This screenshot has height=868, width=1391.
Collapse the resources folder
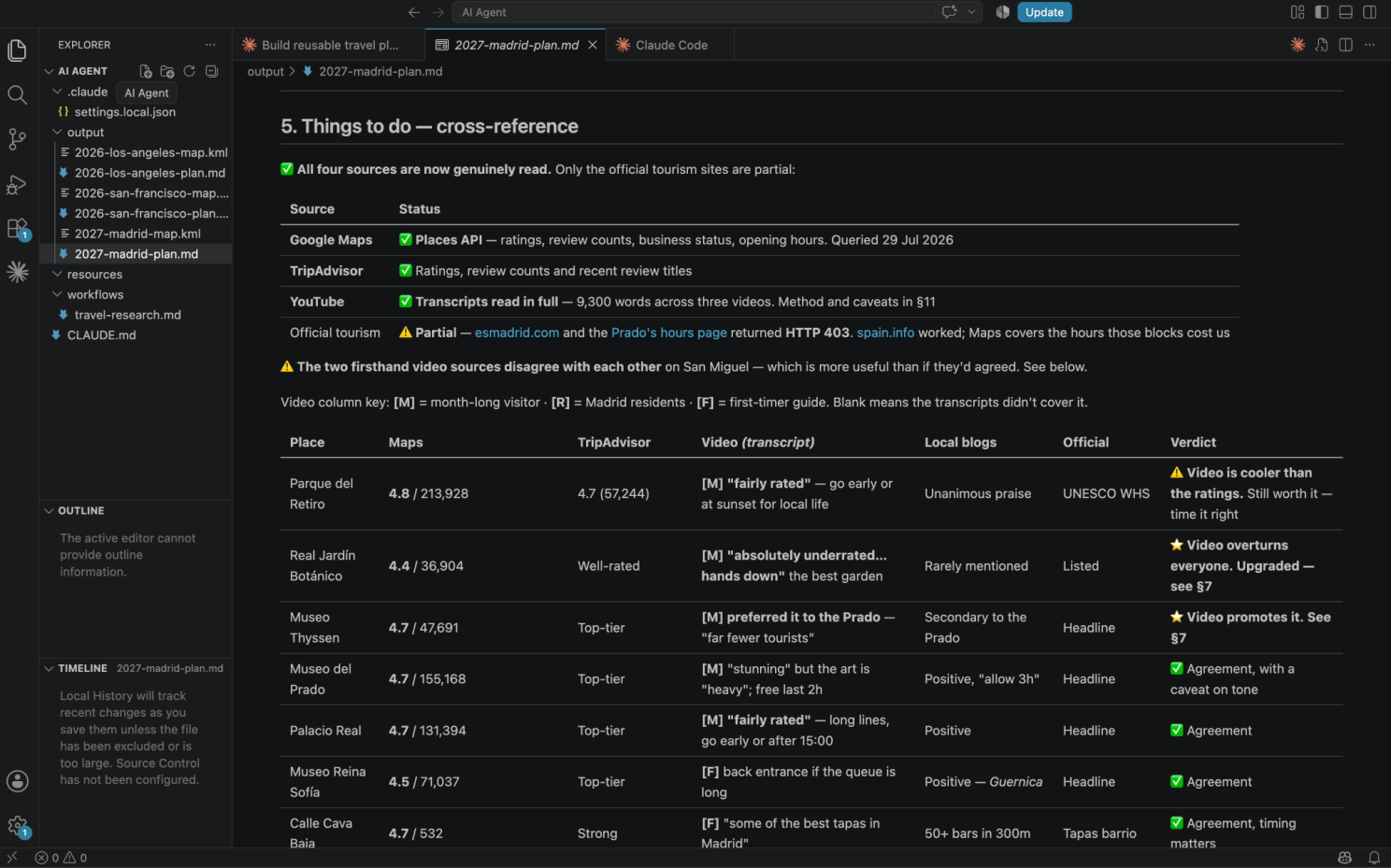click(x=57, y=275)
